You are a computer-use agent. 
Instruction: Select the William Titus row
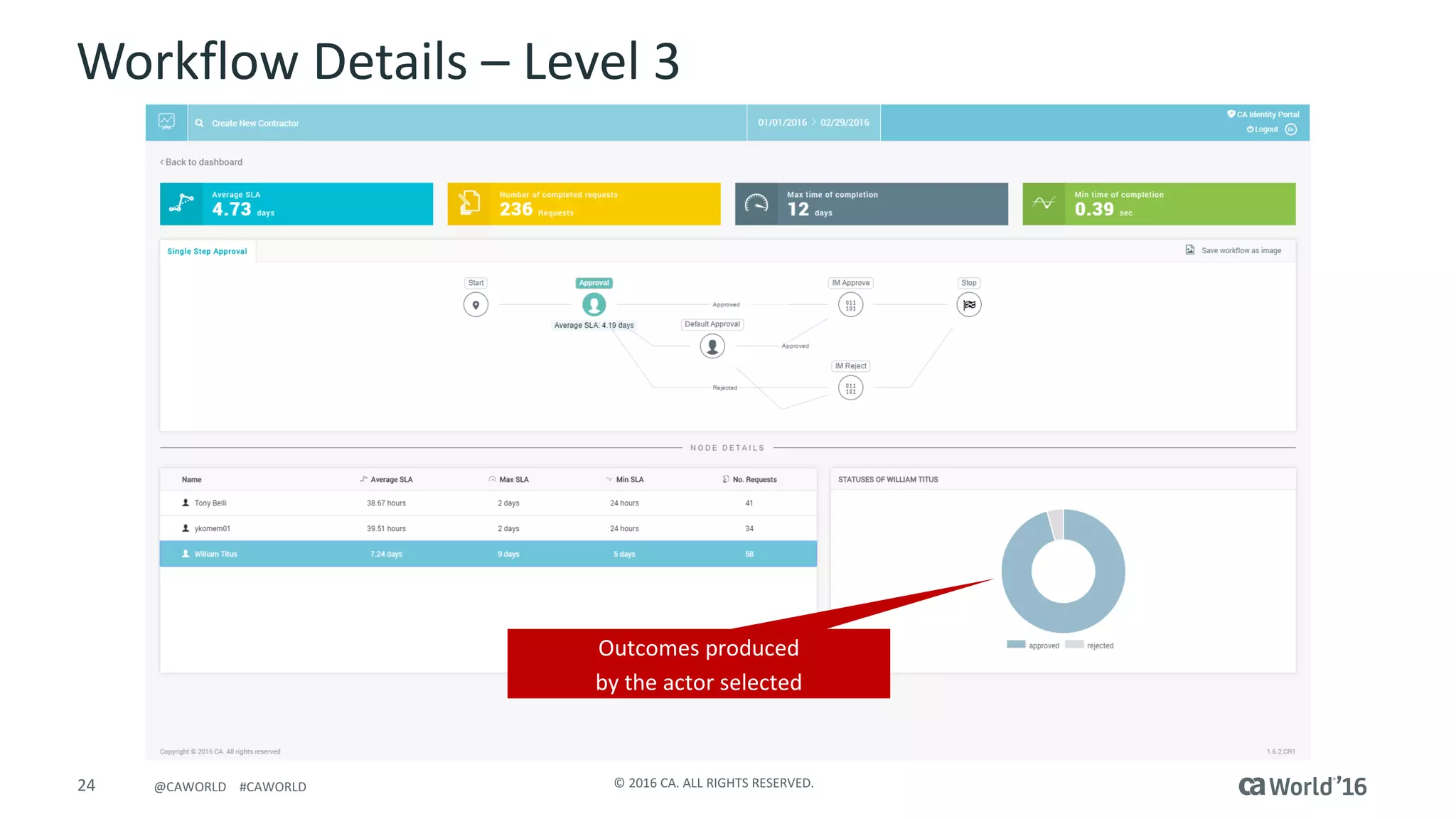pyautogui.click(x=488, y=555)
